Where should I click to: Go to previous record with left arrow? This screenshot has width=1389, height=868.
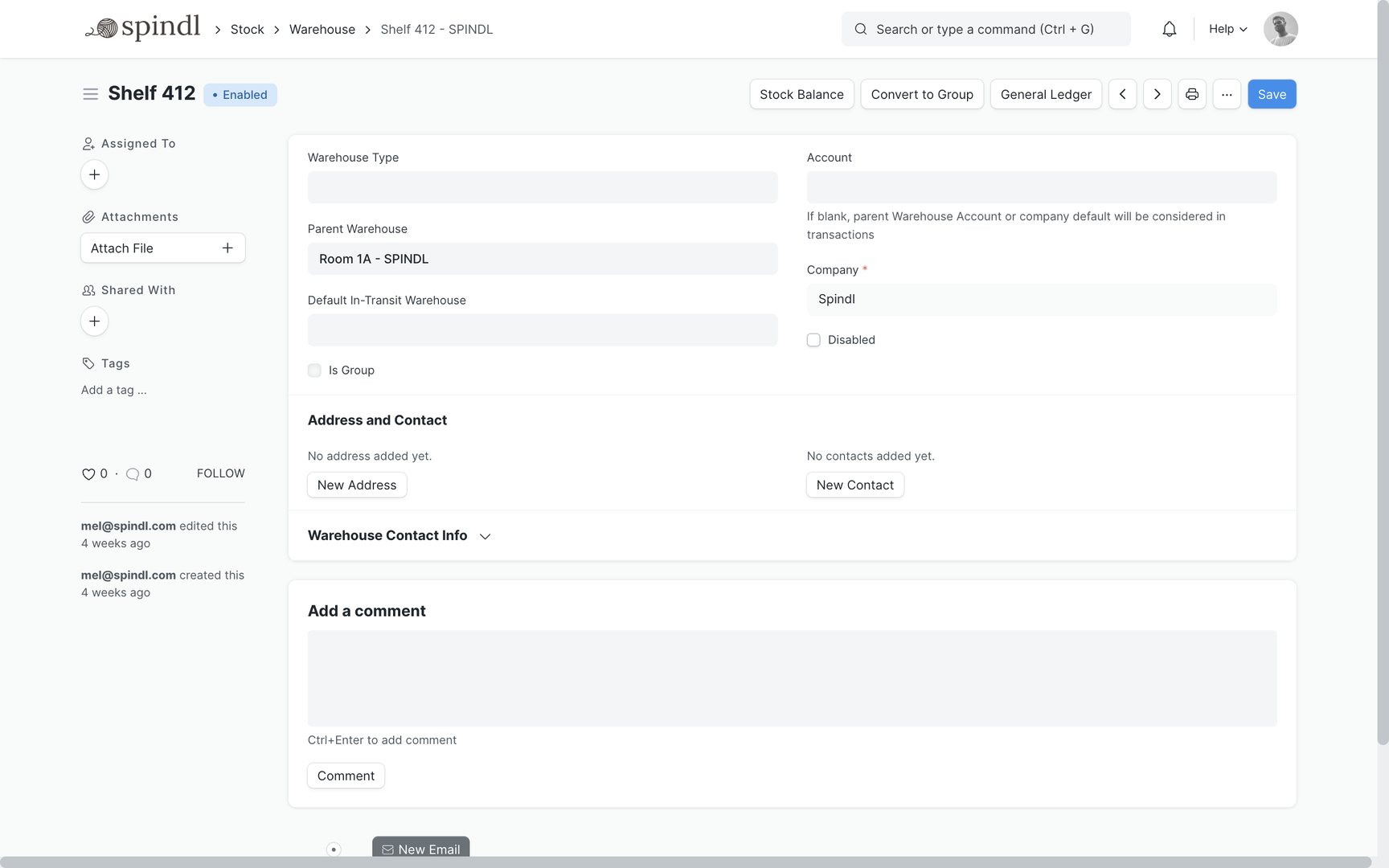tap(1122, 94)
